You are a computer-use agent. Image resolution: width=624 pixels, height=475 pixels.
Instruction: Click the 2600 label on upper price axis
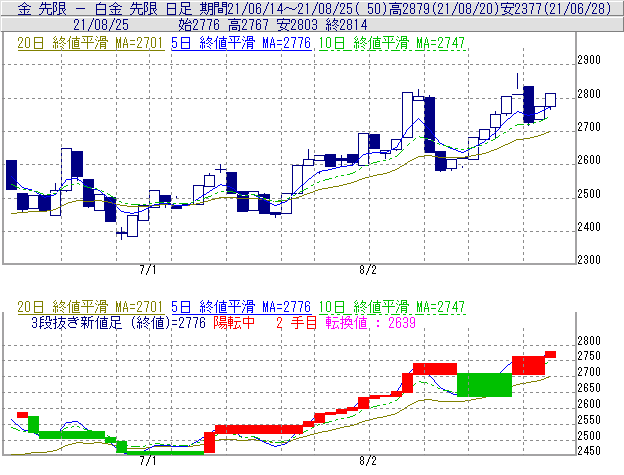coord(589,160)
